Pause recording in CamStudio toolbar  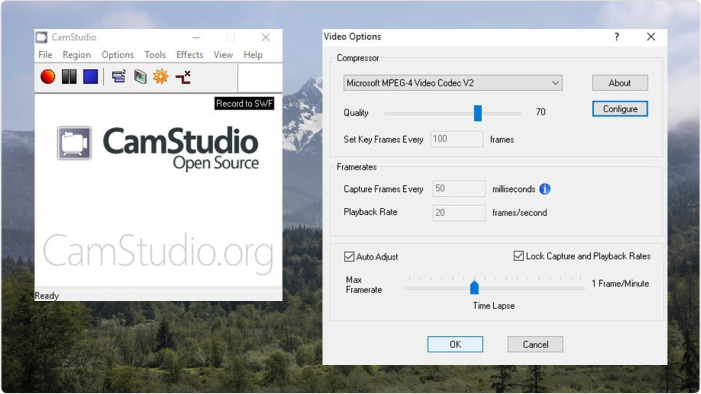pyautogui.click(x=69, y=76)
